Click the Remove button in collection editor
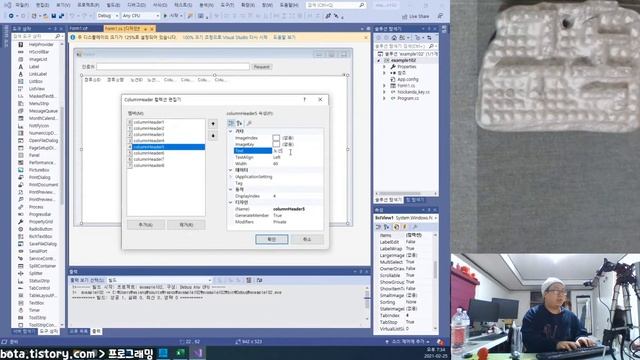Viewport: 640px width, 360px height. tap(186, 224)
